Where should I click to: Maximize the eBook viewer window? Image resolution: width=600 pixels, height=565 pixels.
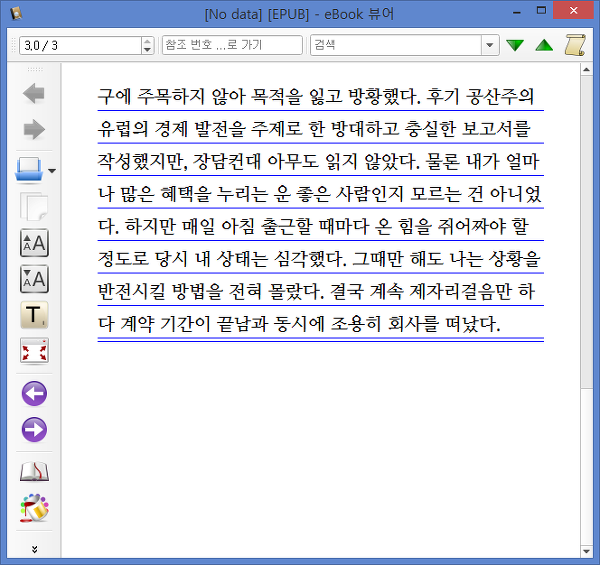tap(541, 11)
